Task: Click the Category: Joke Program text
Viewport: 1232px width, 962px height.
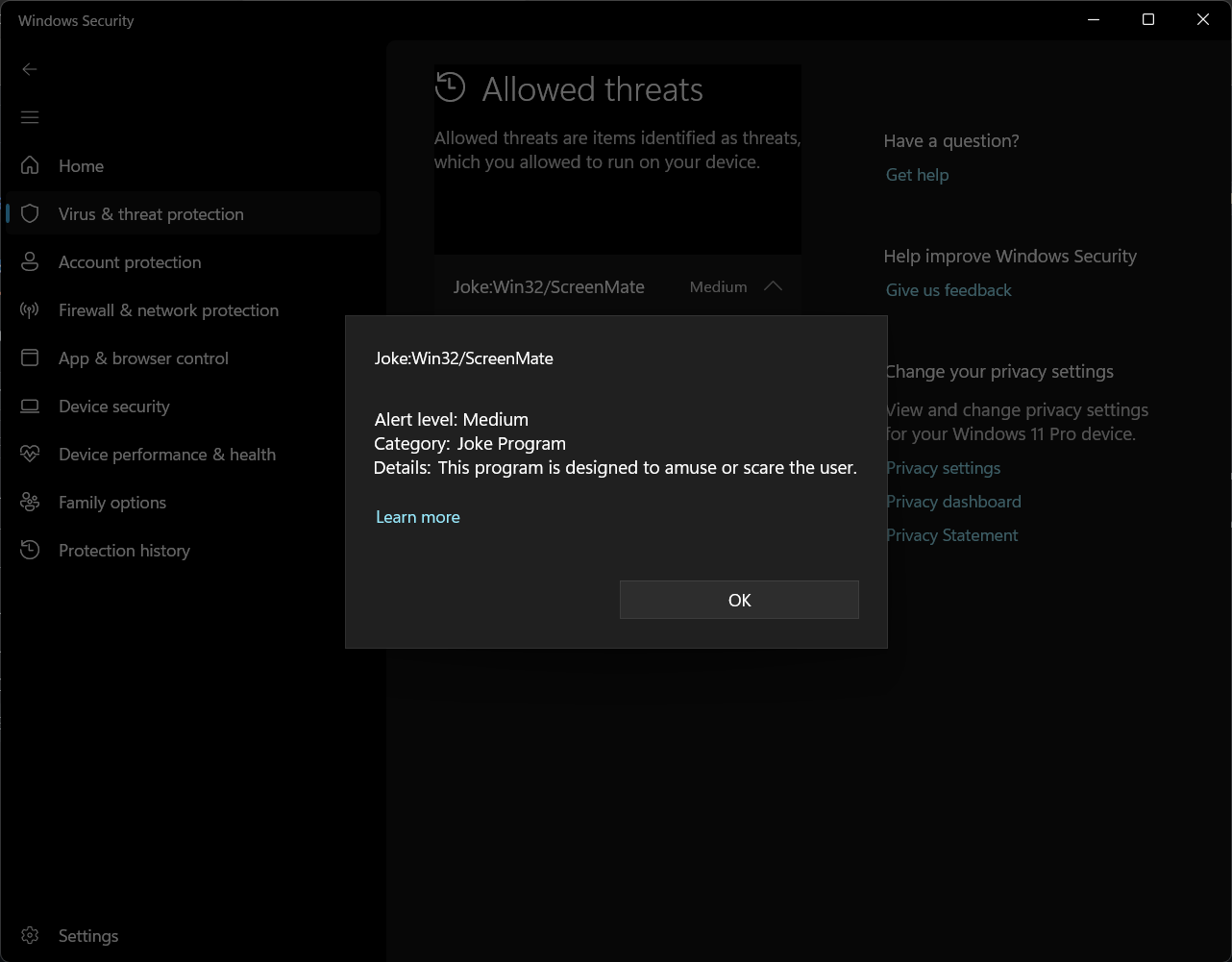Action: click(470, 443)
